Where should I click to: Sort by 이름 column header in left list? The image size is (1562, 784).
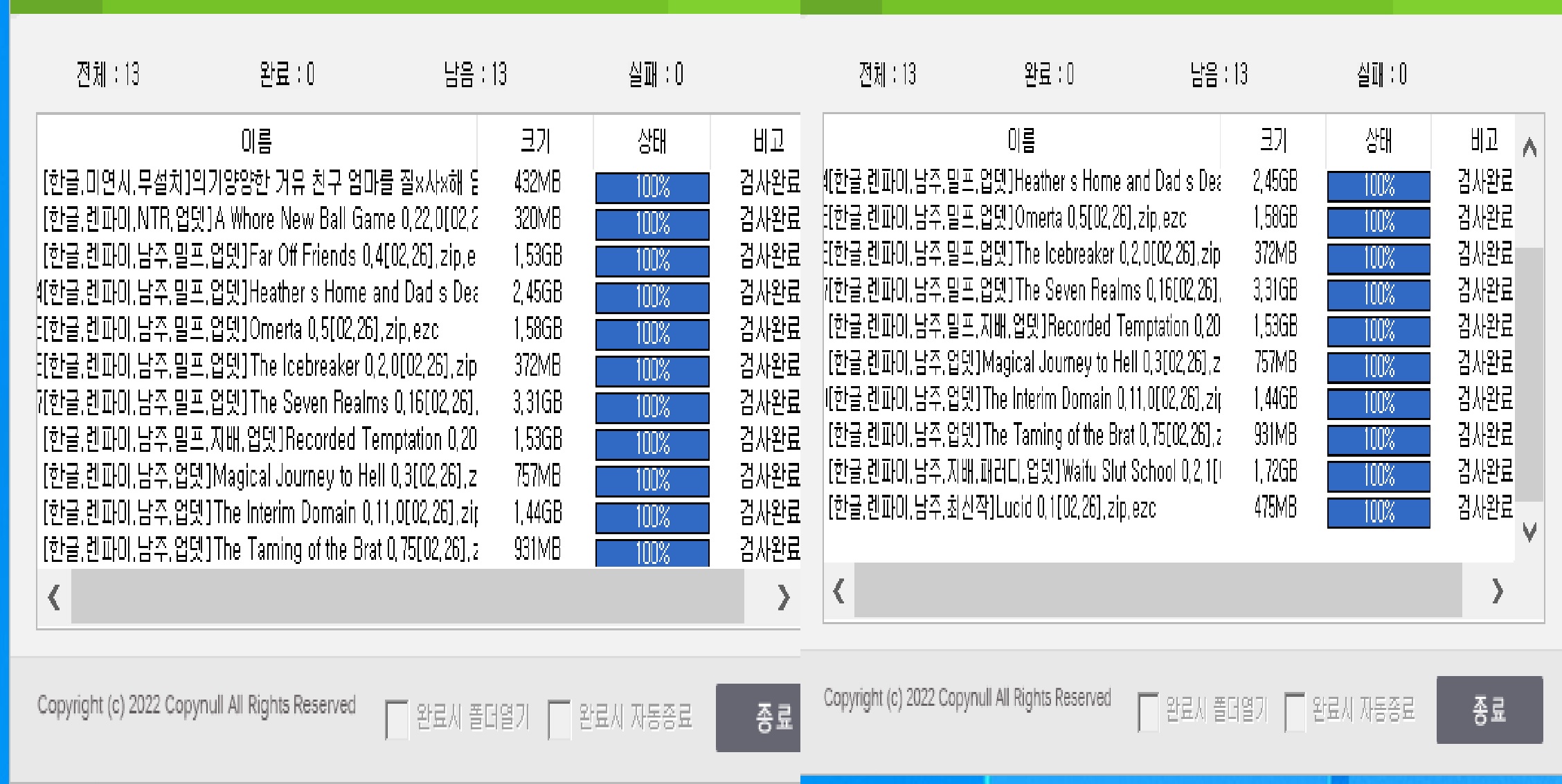257,141
